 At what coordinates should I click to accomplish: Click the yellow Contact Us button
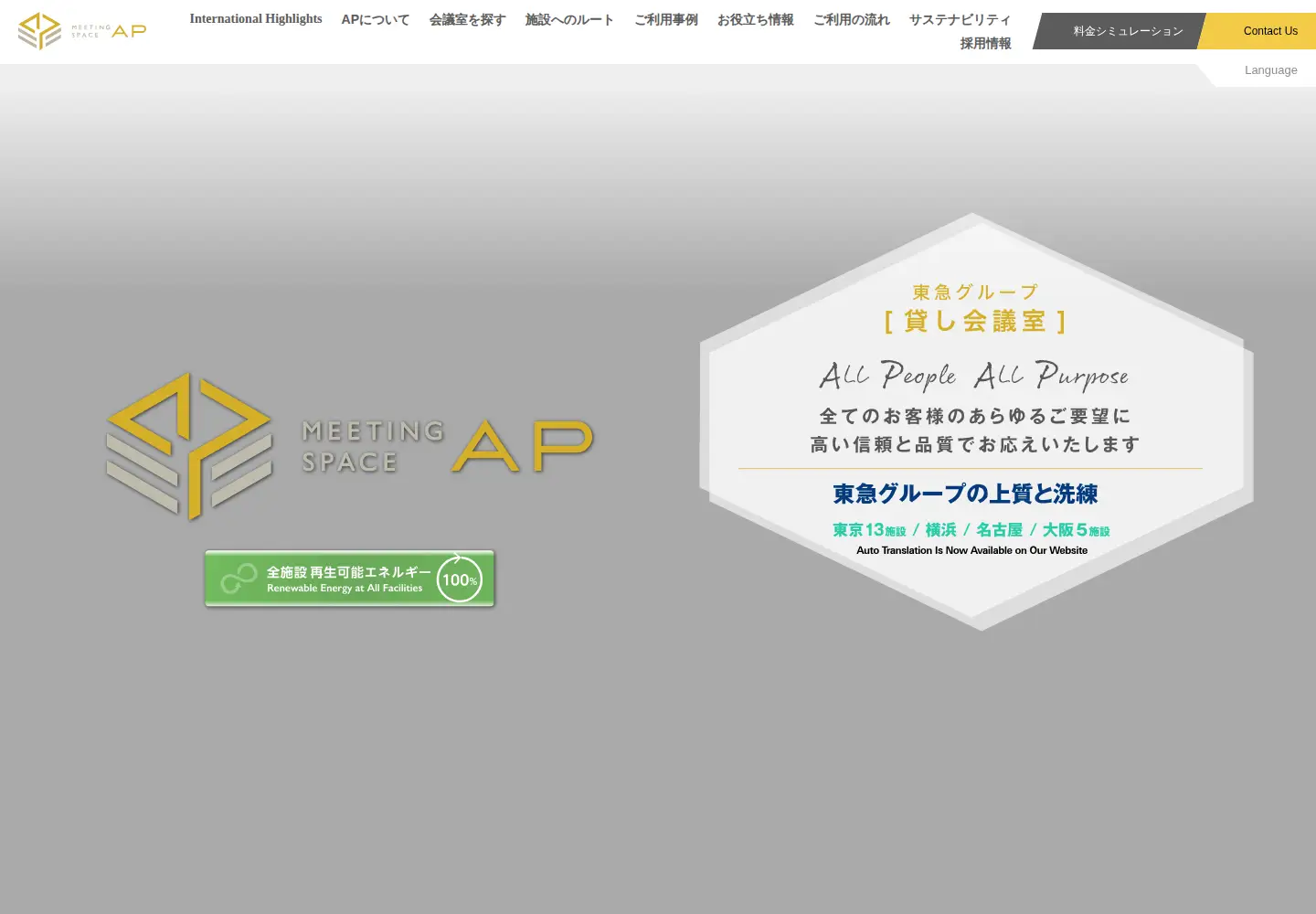(1258, 31)
